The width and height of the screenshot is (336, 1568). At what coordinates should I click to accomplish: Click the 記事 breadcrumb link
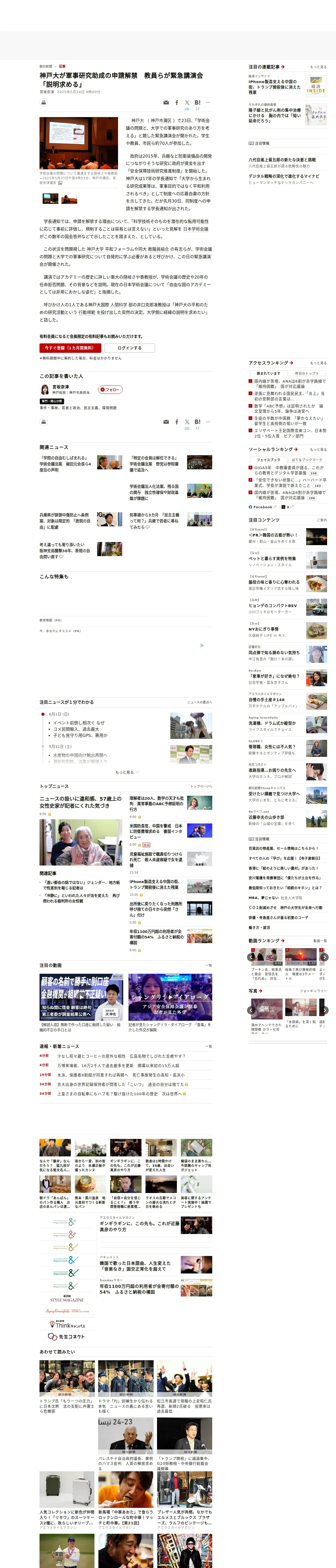pos(62,66)
